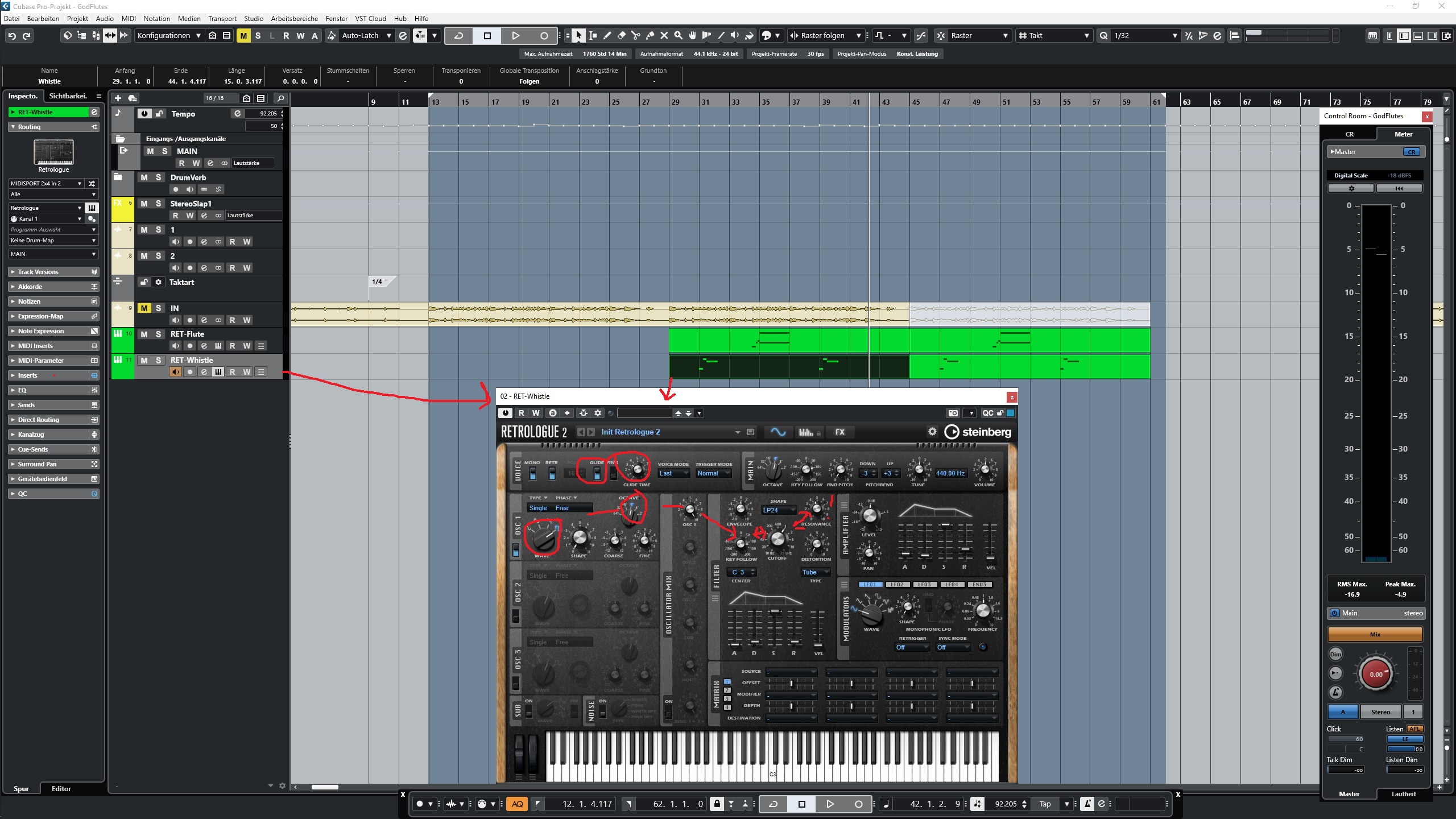Select the Scissors split tool

(x=635, y=35)
